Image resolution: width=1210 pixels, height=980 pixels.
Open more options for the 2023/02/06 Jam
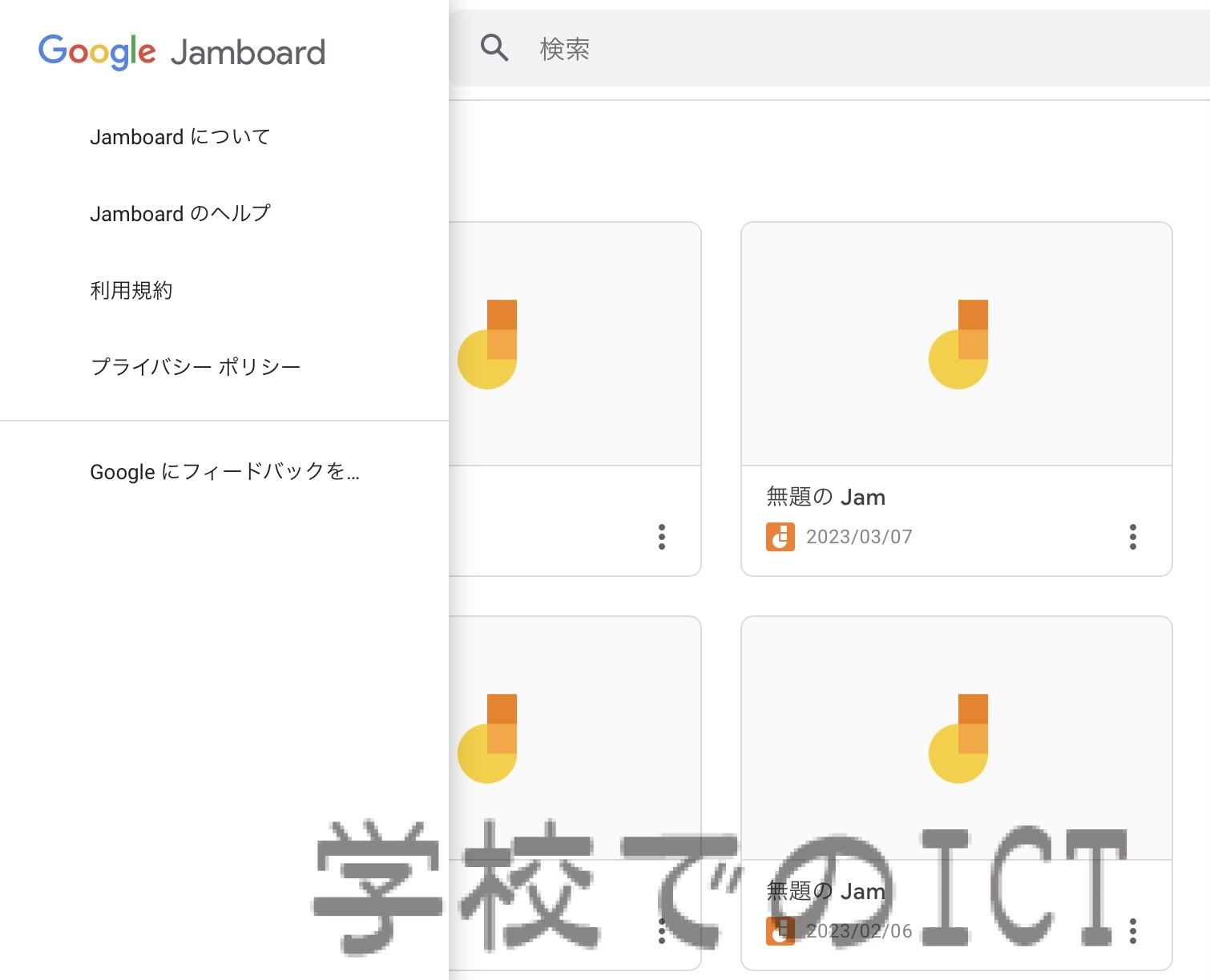1132,931
